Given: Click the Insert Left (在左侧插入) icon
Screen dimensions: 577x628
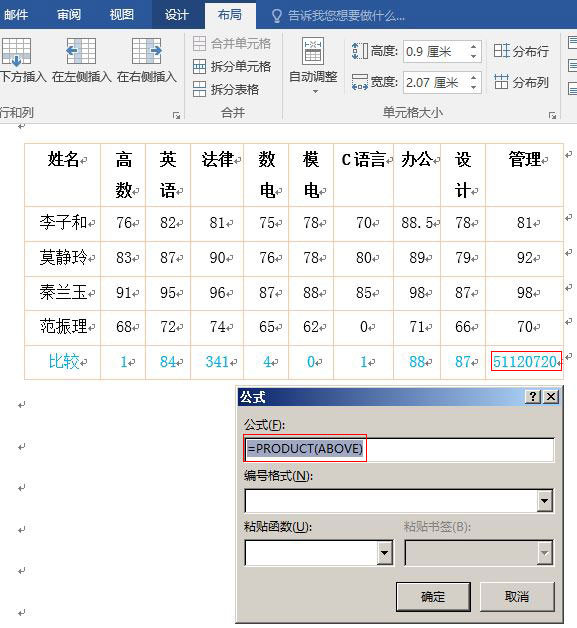Looking at the screenshot, I should 81,51.
